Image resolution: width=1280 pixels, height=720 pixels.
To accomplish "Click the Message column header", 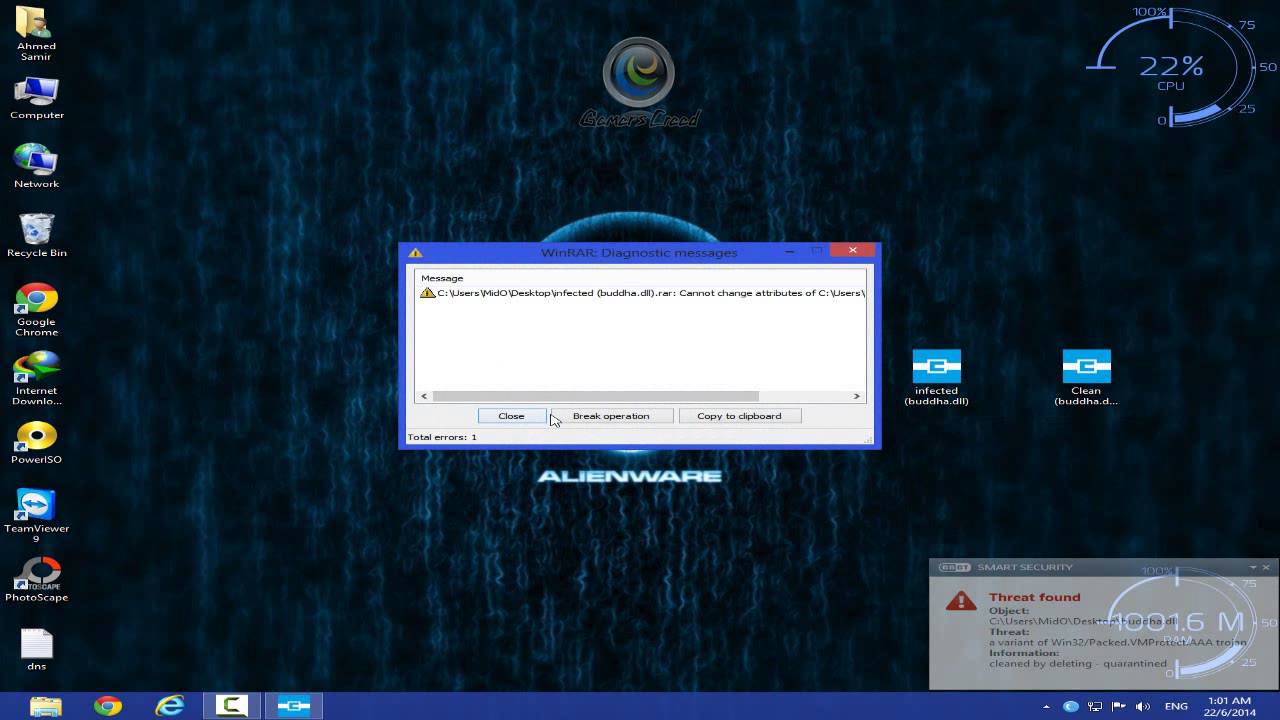I will (442, 278).
